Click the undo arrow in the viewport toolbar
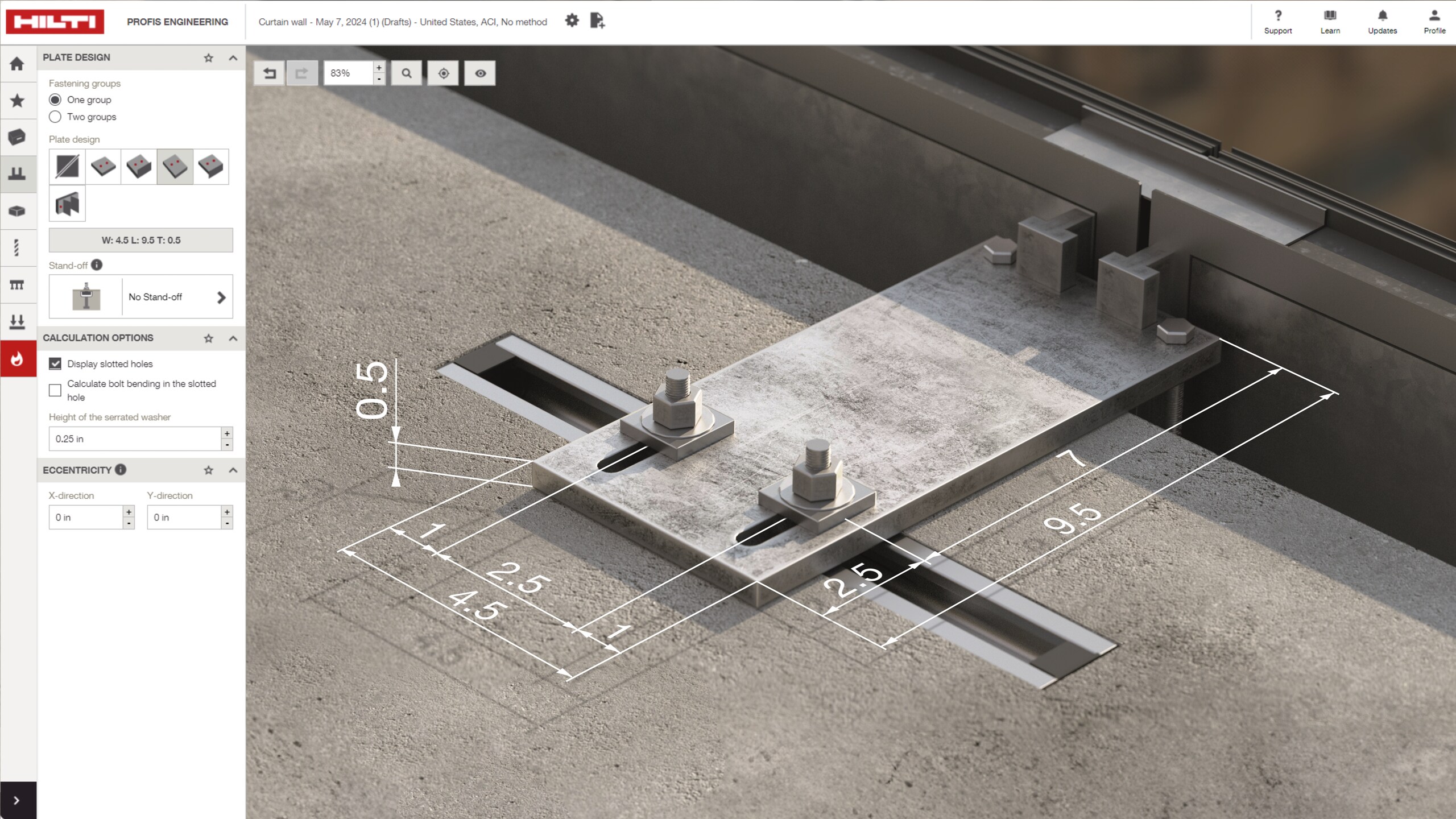Viewport: 1456px width, 819px height. pos(270,73)
